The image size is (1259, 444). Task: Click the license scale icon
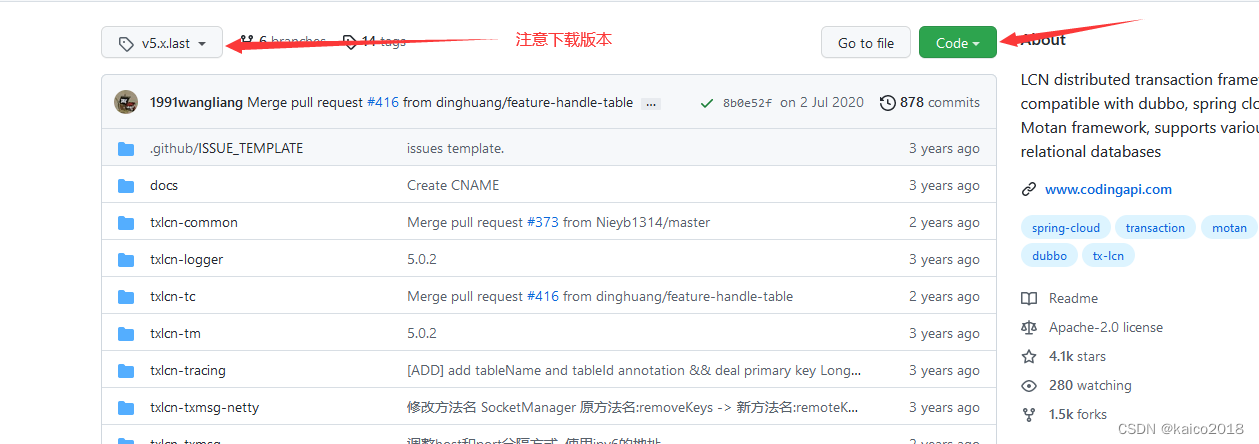click(x=1029, y=327)
